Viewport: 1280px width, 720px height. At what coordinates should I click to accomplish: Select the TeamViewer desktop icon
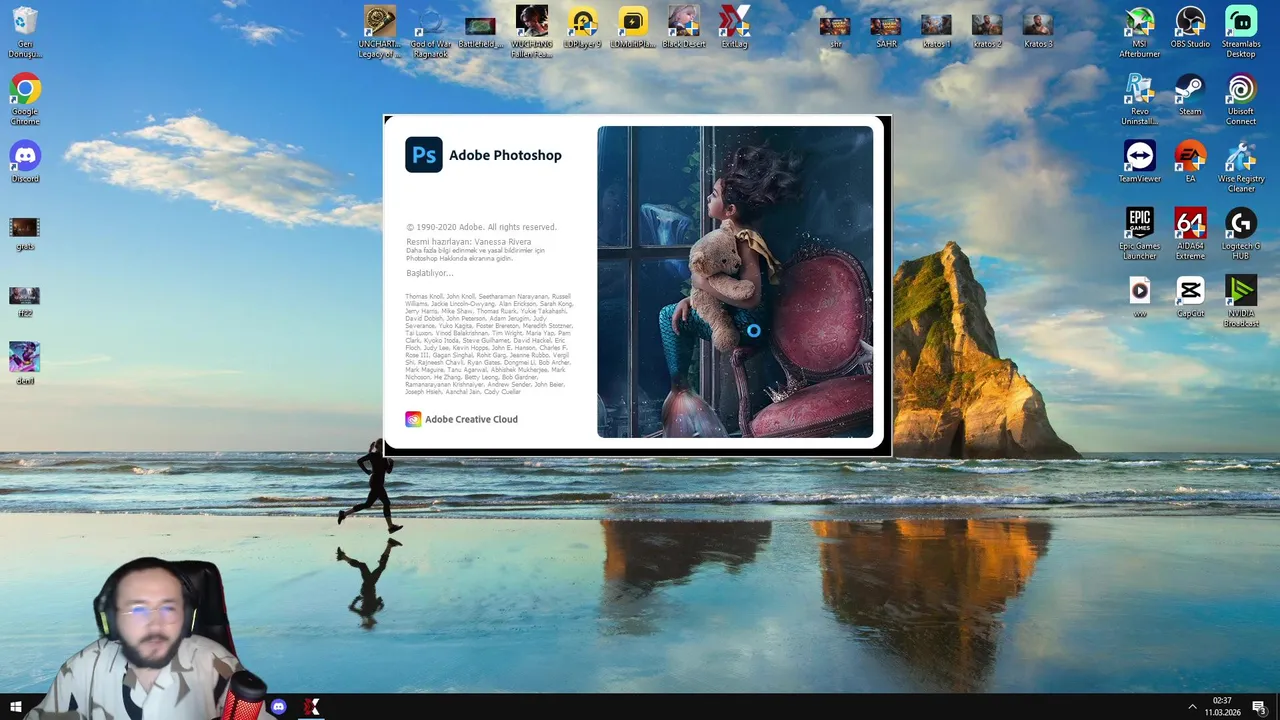click(x=1139, y=156)
